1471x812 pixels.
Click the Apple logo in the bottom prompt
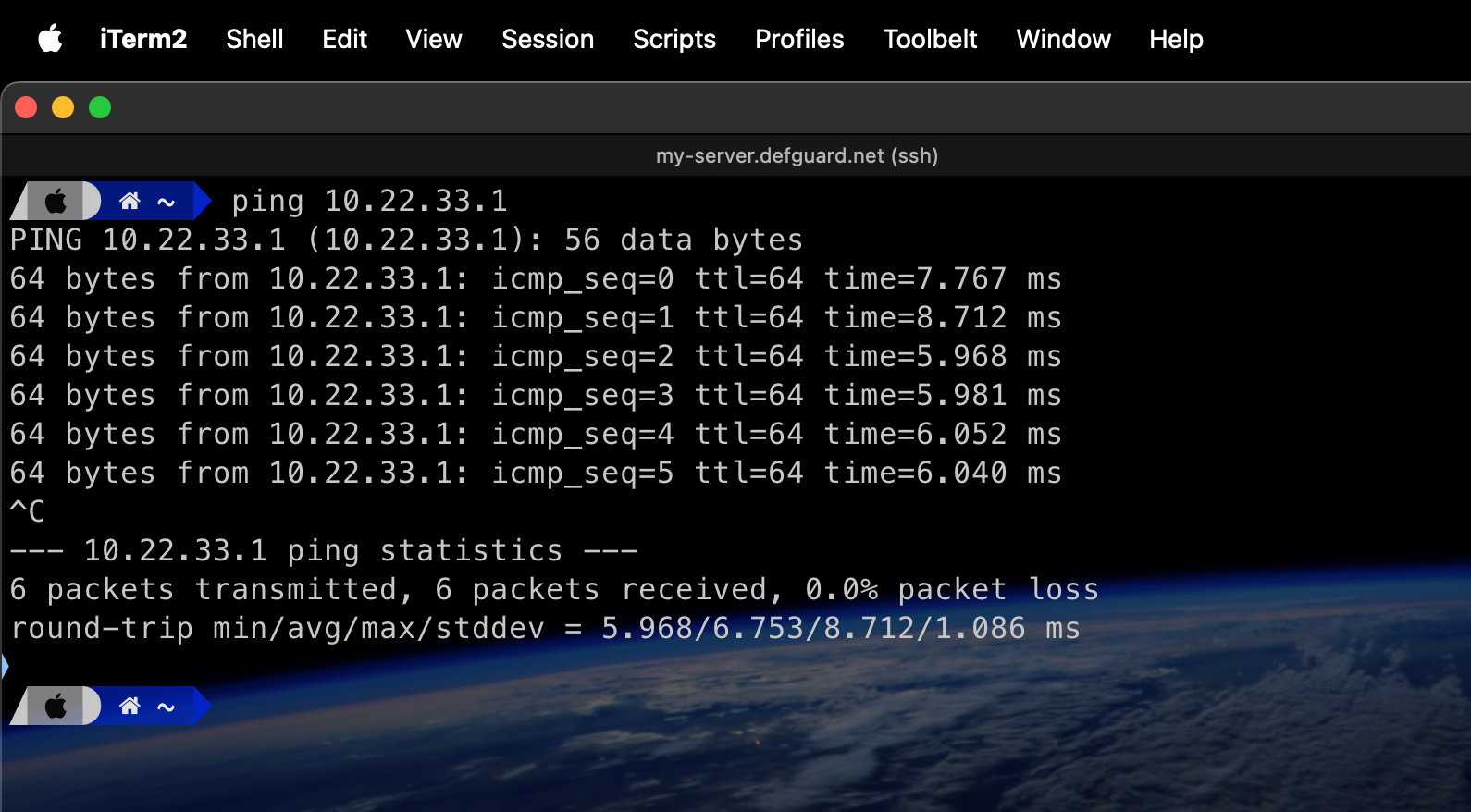pyautogui.click(x=56, y=707)
